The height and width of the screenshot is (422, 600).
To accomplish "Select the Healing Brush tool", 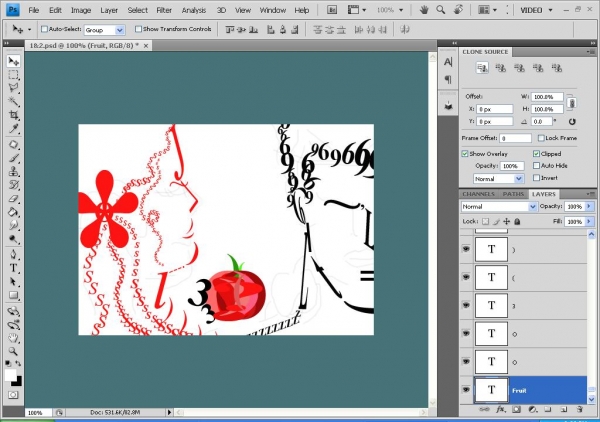I will pyautogui.click(x=13, y=145).
